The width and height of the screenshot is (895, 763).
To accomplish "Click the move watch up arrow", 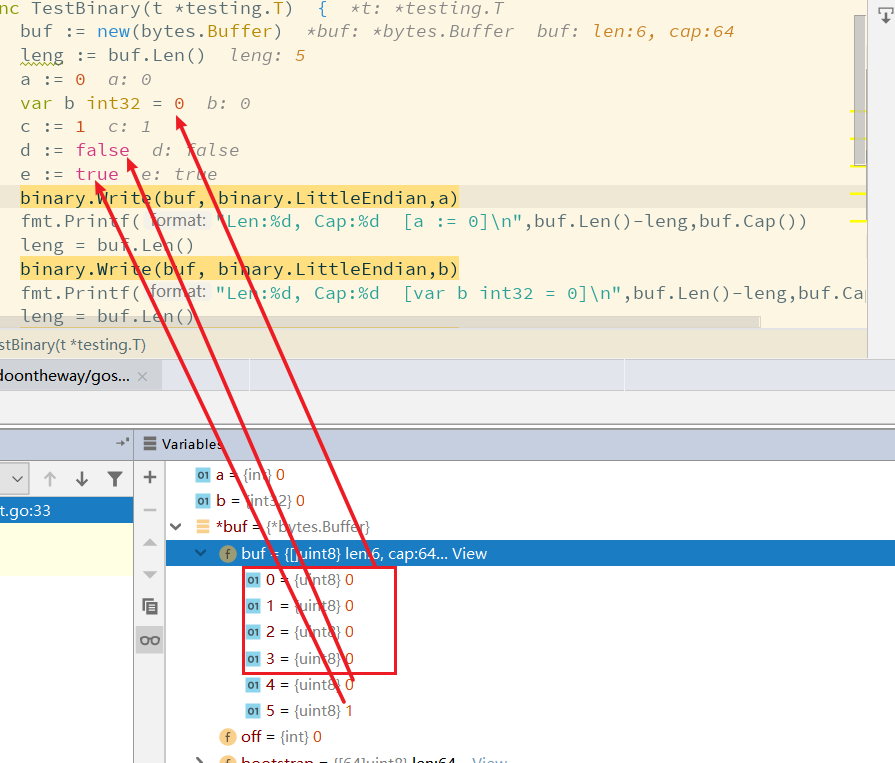I will tap(150, 542).
